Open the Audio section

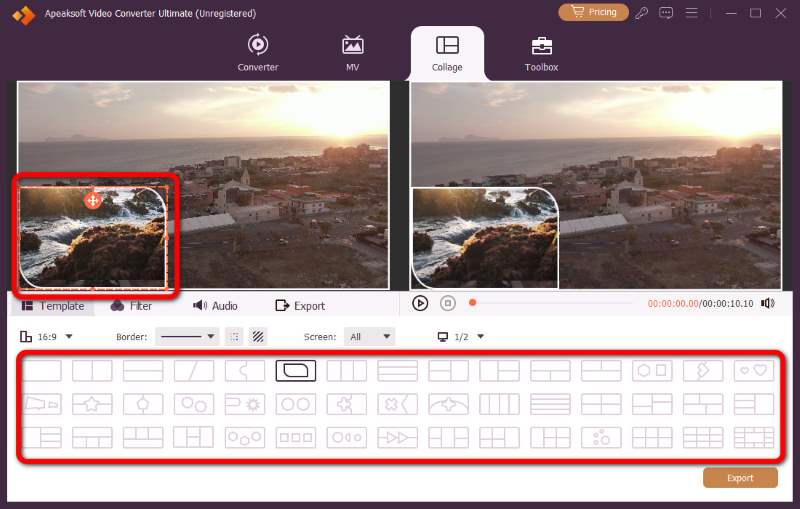215,306
